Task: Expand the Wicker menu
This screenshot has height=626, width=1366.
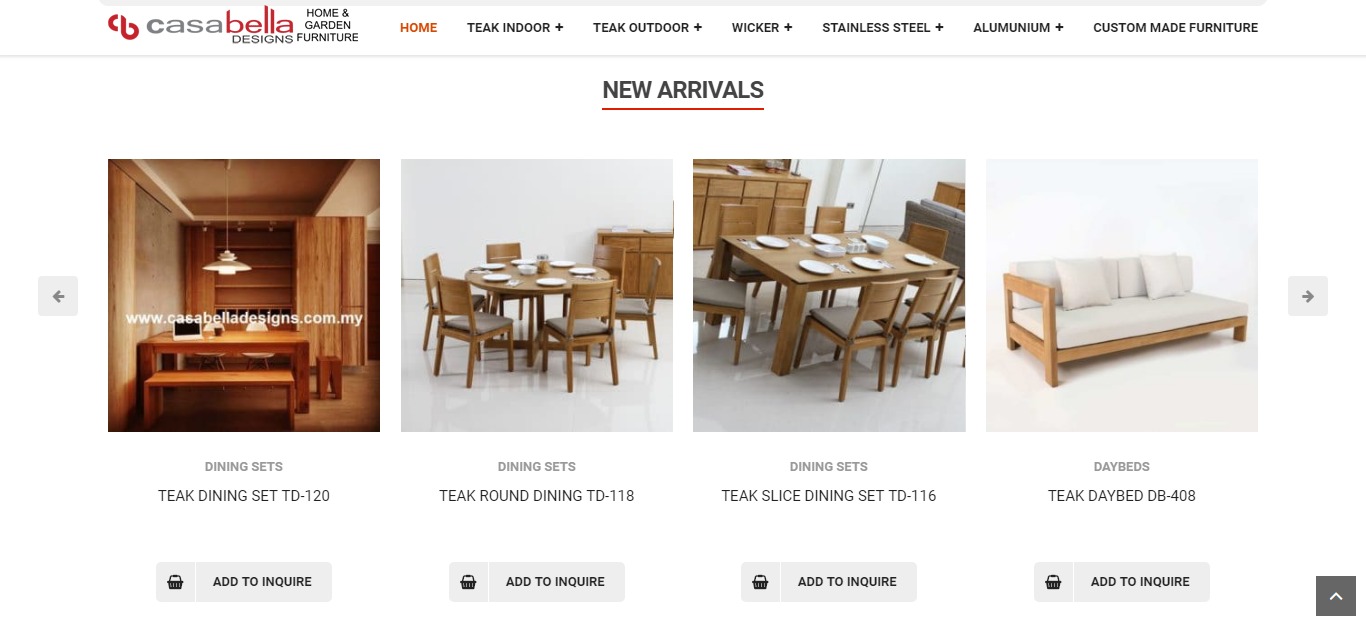Action: pyautogui.click(x=762, y=27)
